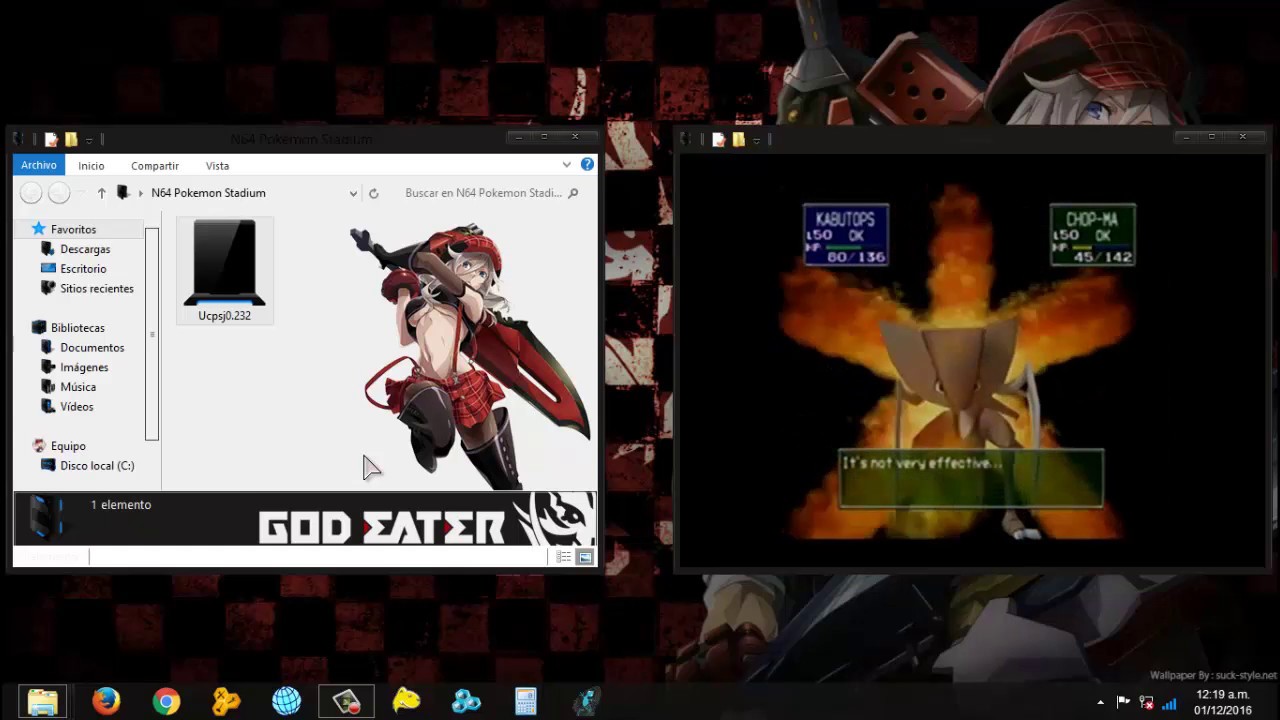Open Vídeos library

tap(76, 407)
